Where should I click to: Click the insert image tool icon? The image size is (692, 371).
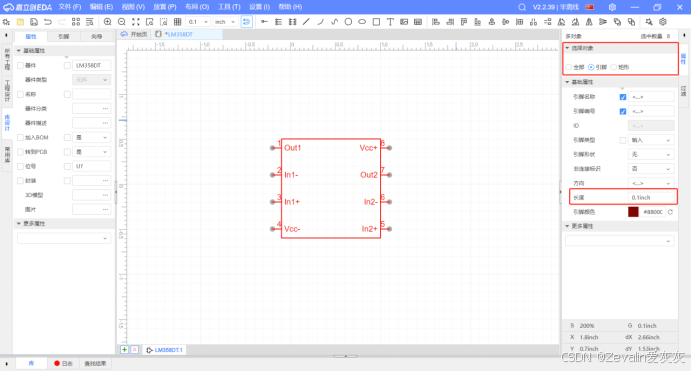pyautogui.click(x=404, y=22)
